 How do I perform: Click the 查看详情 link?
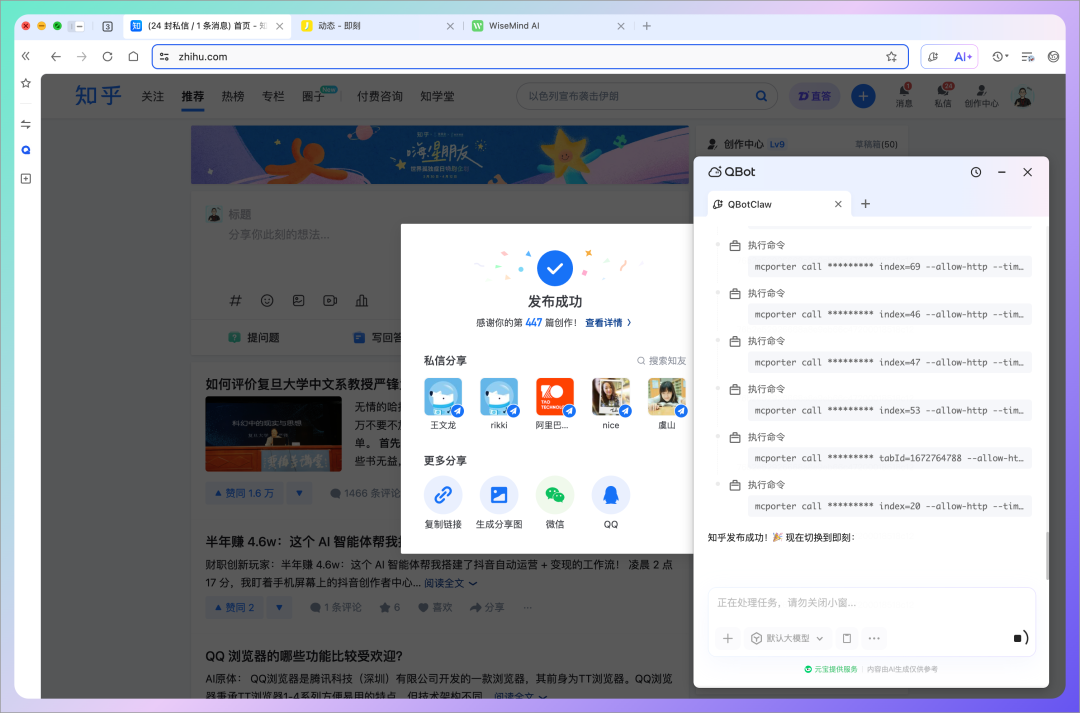[608, 323]
